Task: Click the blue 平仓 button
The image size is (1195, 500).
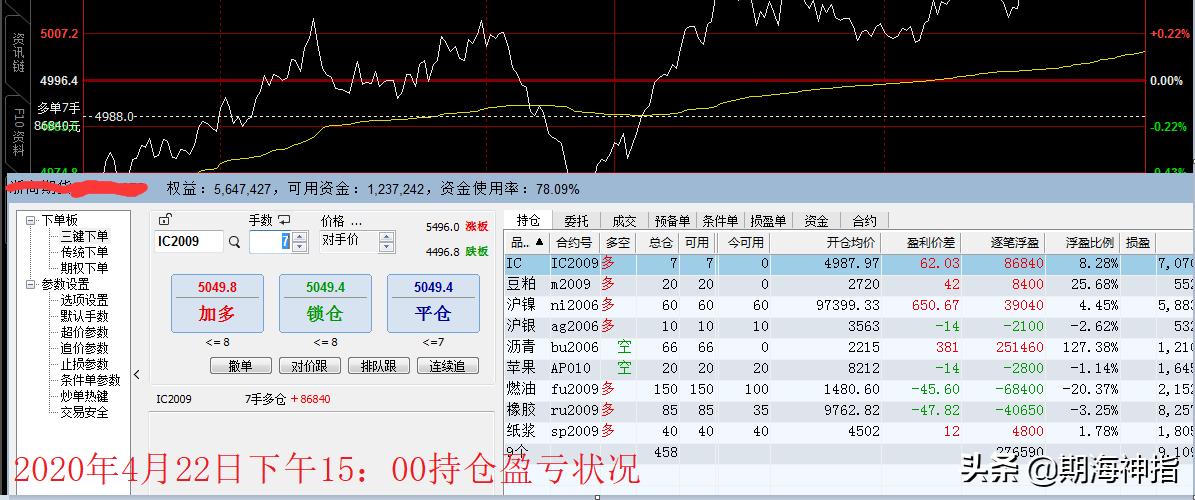Action: click(434, 303)
